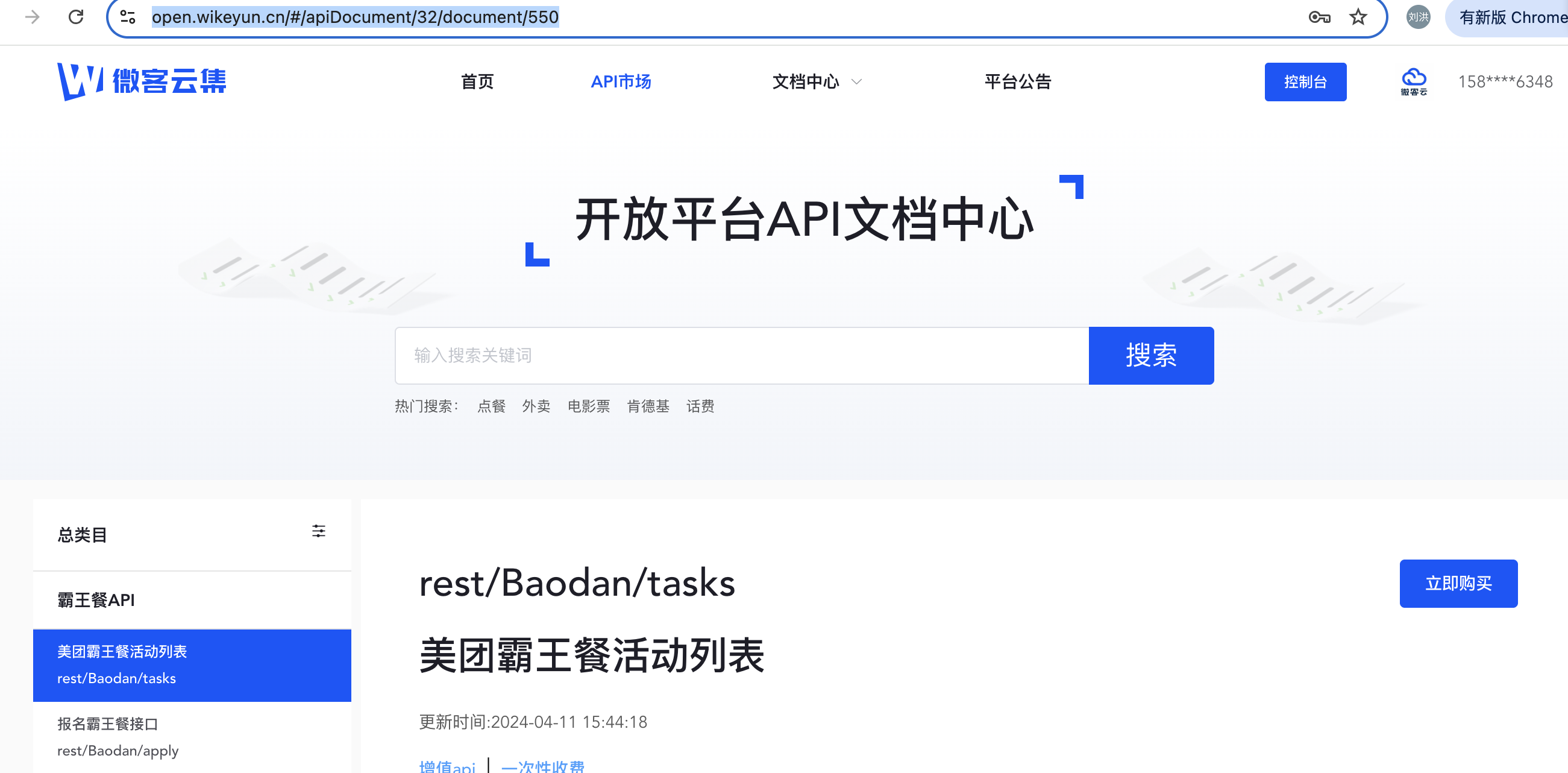Open the 158****6348 account menu
Image resolution: width=1568 pixels, height=773 pixels.
[x=1505, y=81]
